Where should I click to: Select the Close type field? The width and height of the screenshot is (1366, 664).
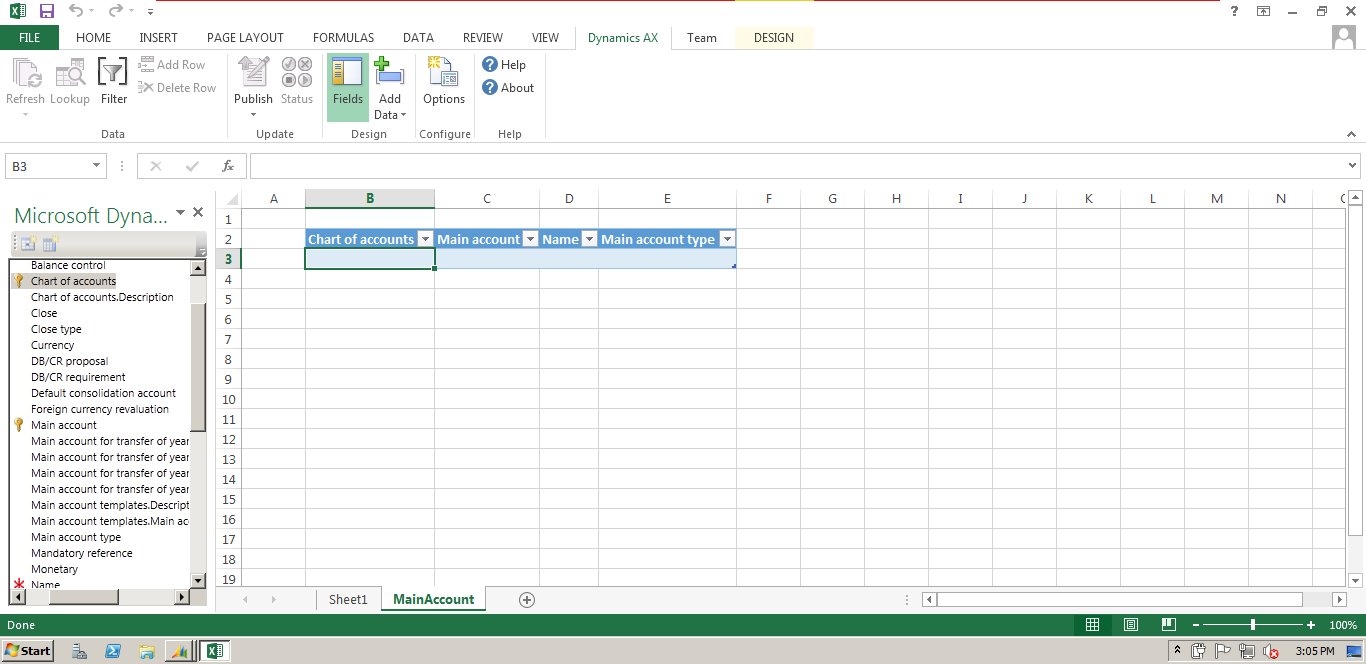point(56,329)
